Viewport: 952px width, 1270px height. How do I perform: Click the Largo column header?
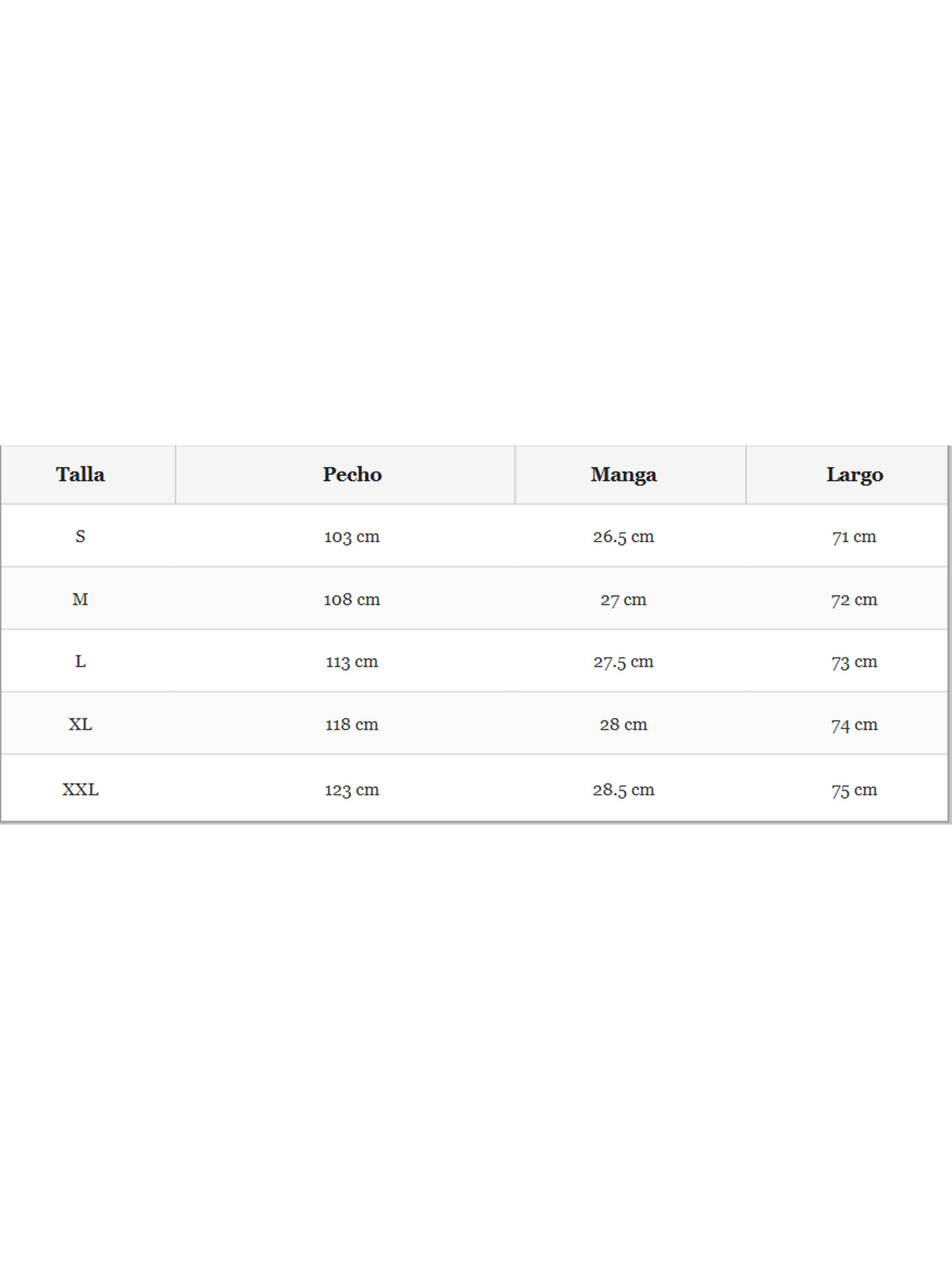point(854,475)
